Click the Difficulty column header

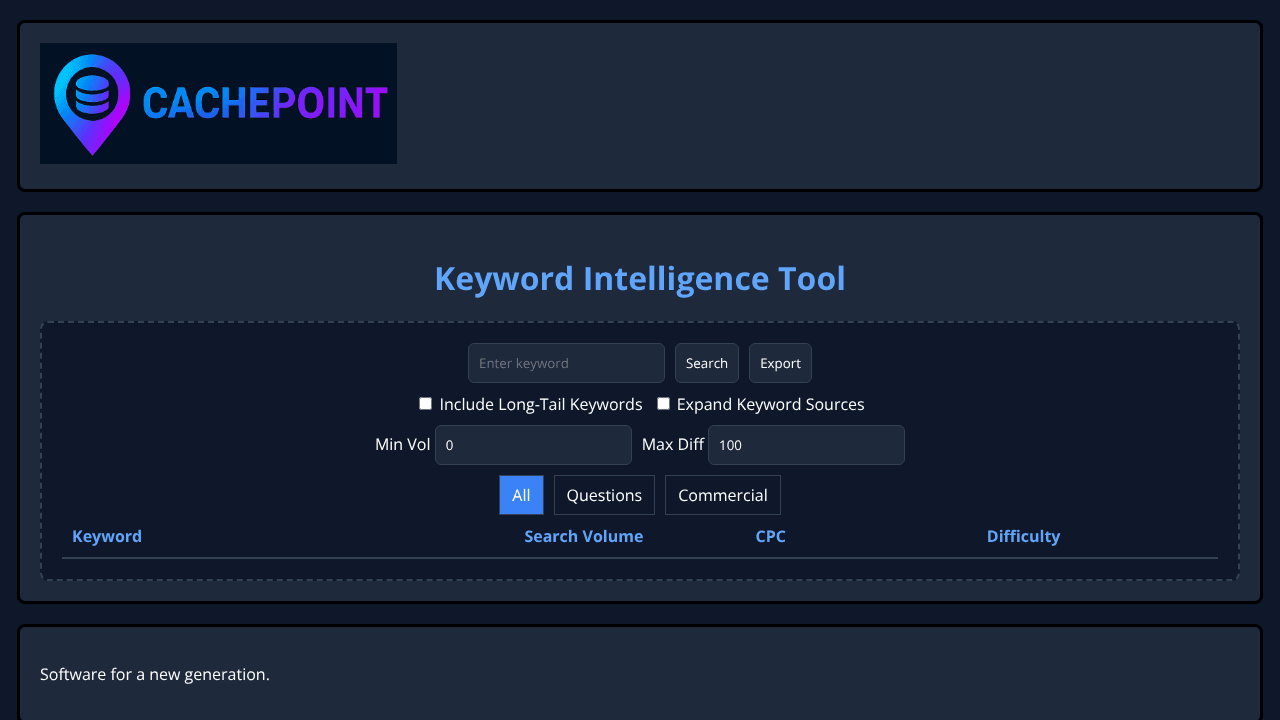pyautogui.click(x=1023, y=536)
